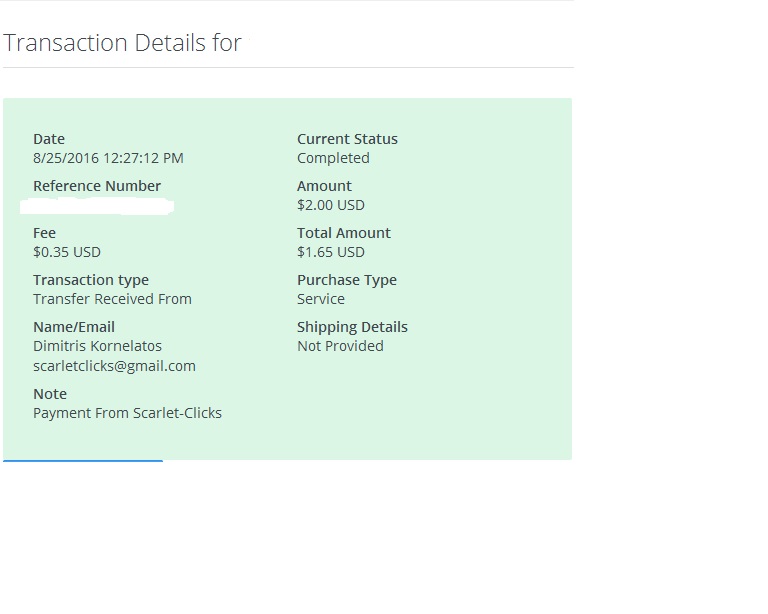
Task: Click the "Completed" status value
Action: click(333, 158)
